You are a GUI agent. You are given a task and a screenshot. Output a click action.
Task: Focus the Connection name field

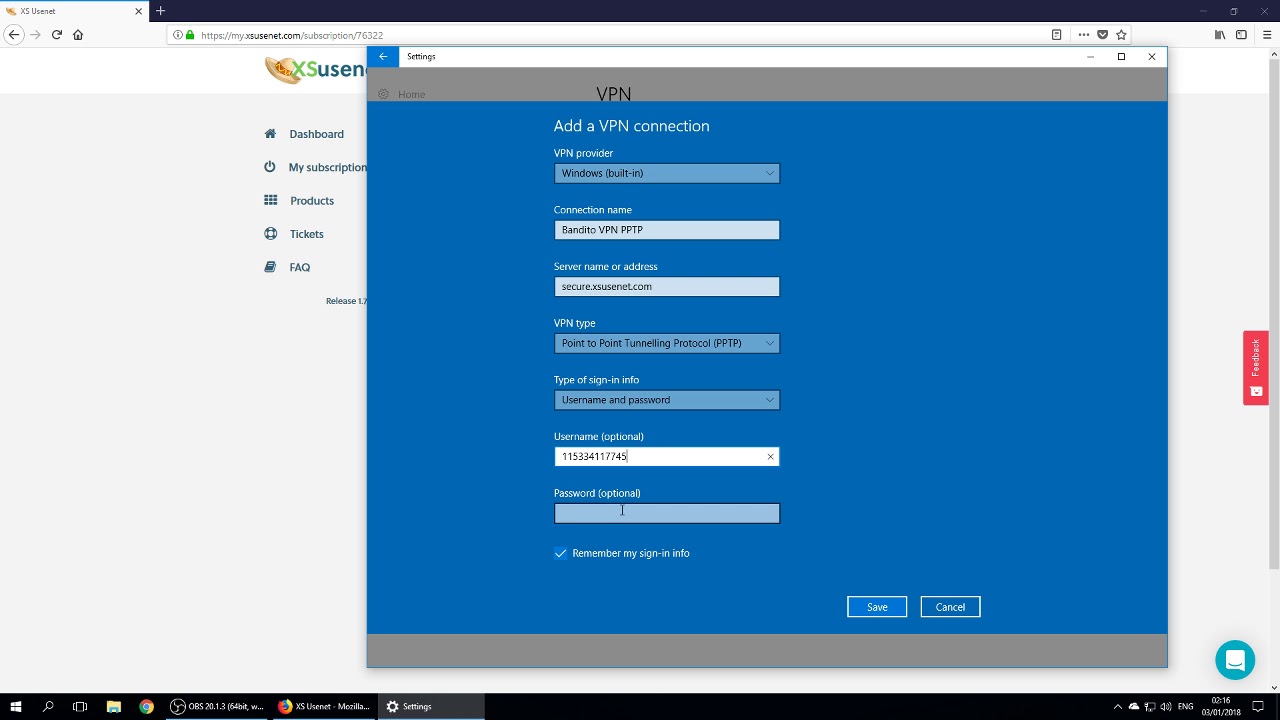tap(667, 230)
